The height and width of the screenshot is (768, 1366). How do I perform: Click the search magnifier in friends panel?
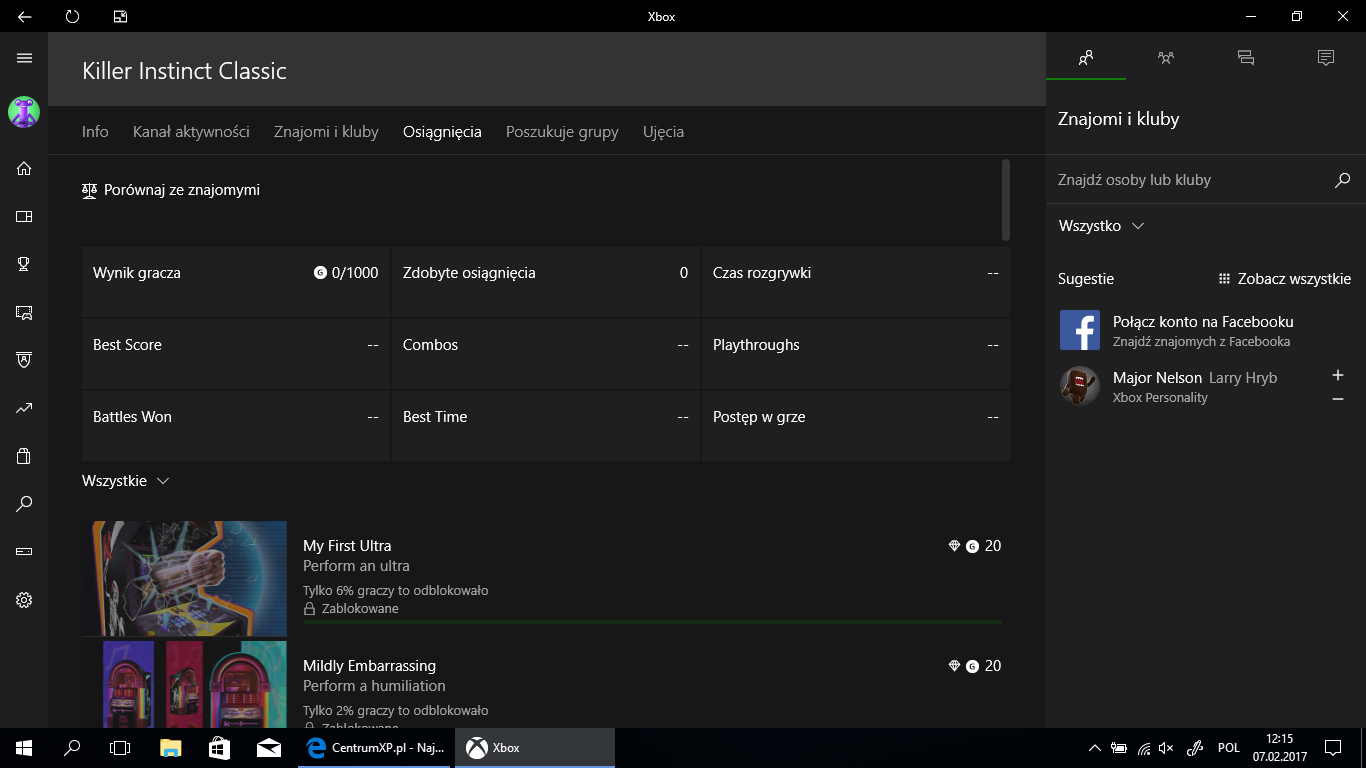coord(1343,180)
